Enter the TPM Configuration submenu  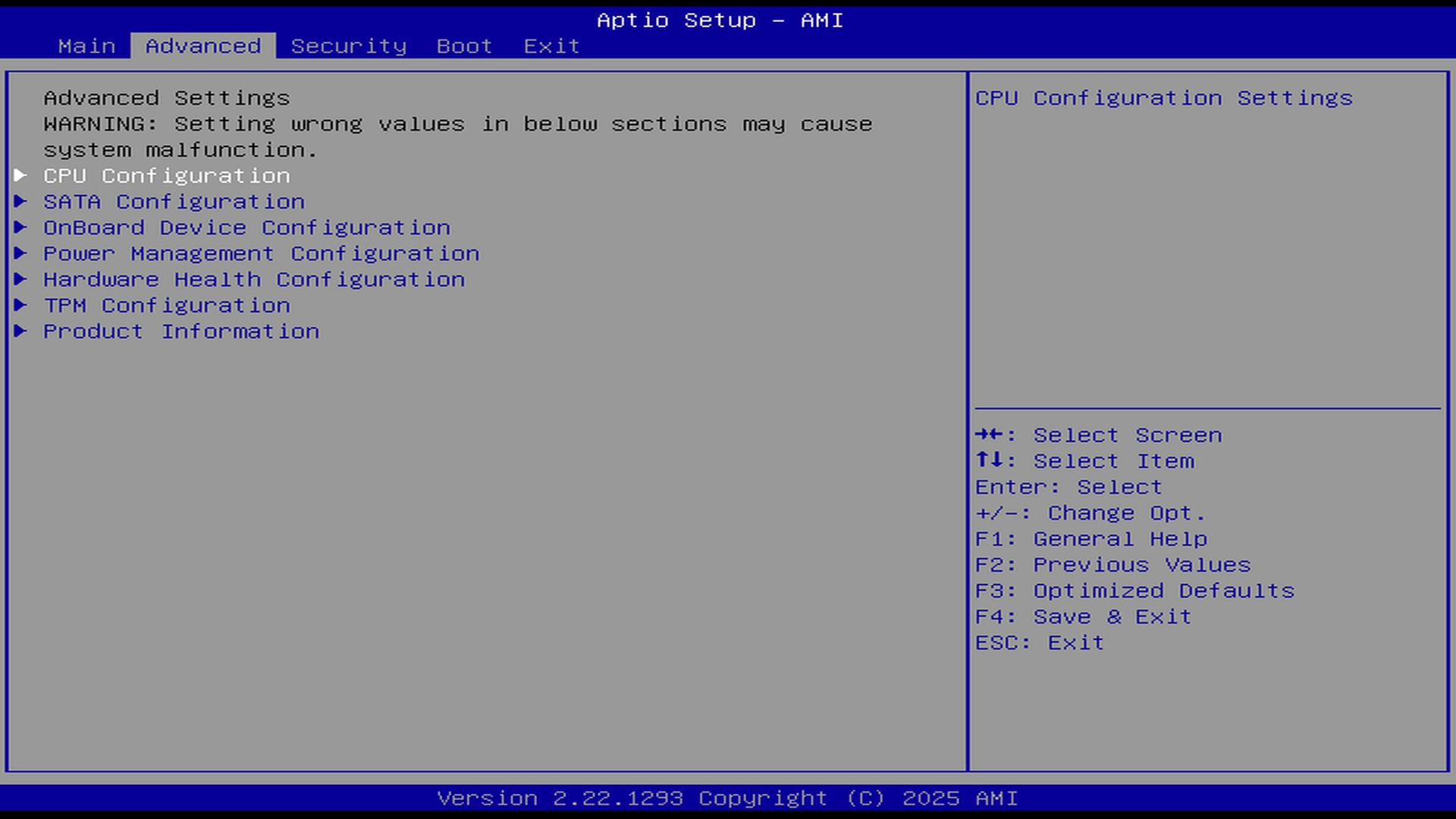[x=166, y=305]
